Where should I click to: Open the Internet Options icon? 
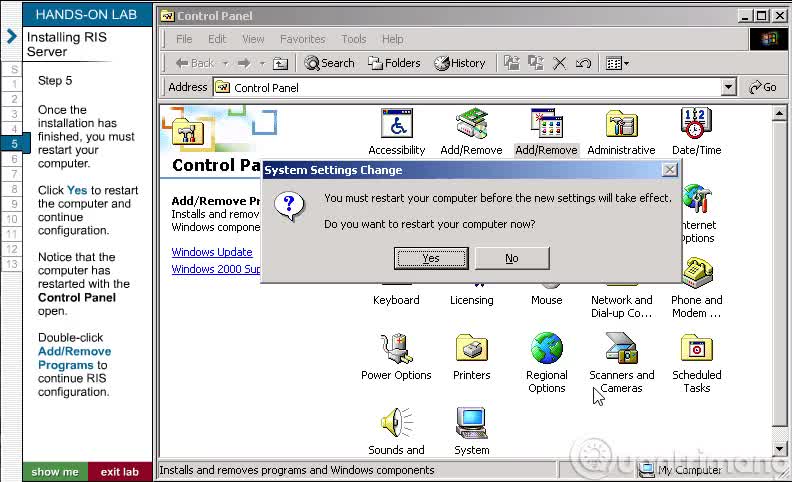click(x=697, y=198)
